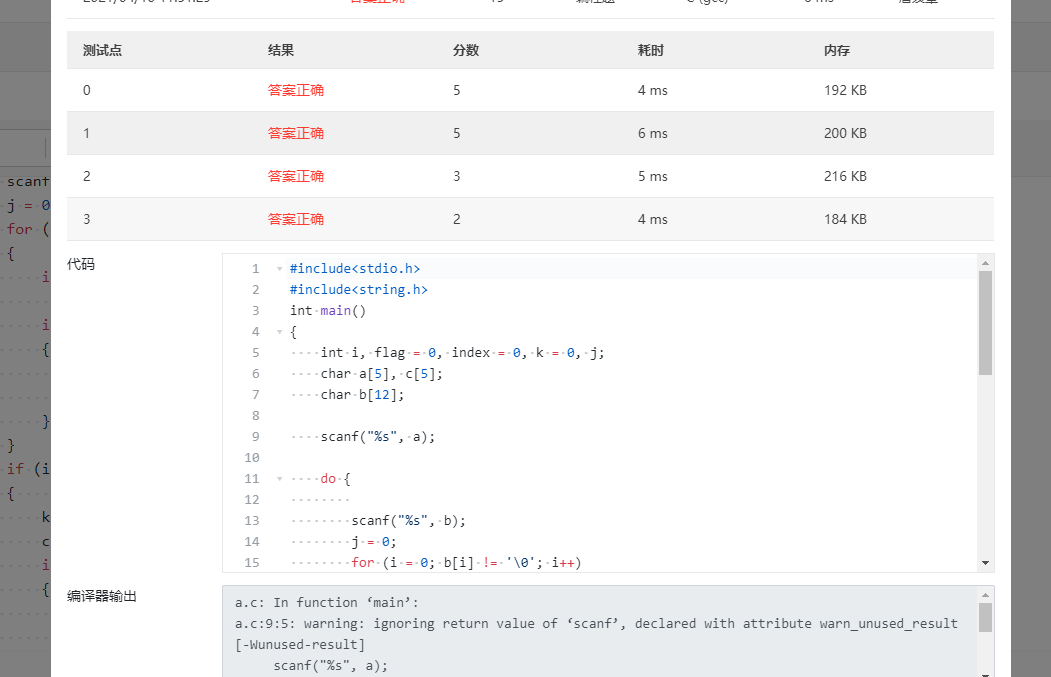Image resolution: width=1051 pixels, height=677 pixels.
Task: Click the 测试点 column header
Action: pos(103,50)
